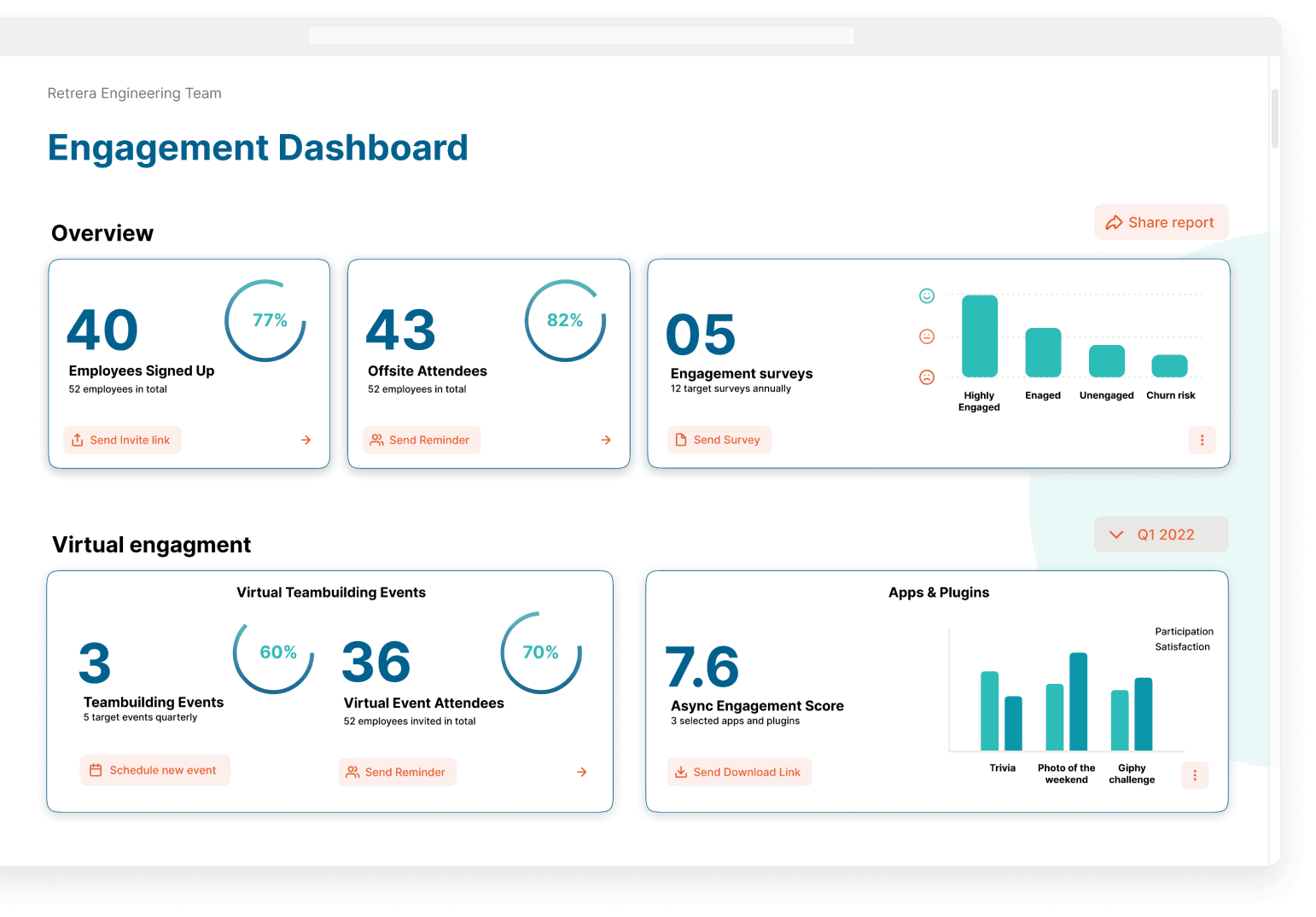Click arrow in Virtual Teambuilding Events card

point(582,772)
